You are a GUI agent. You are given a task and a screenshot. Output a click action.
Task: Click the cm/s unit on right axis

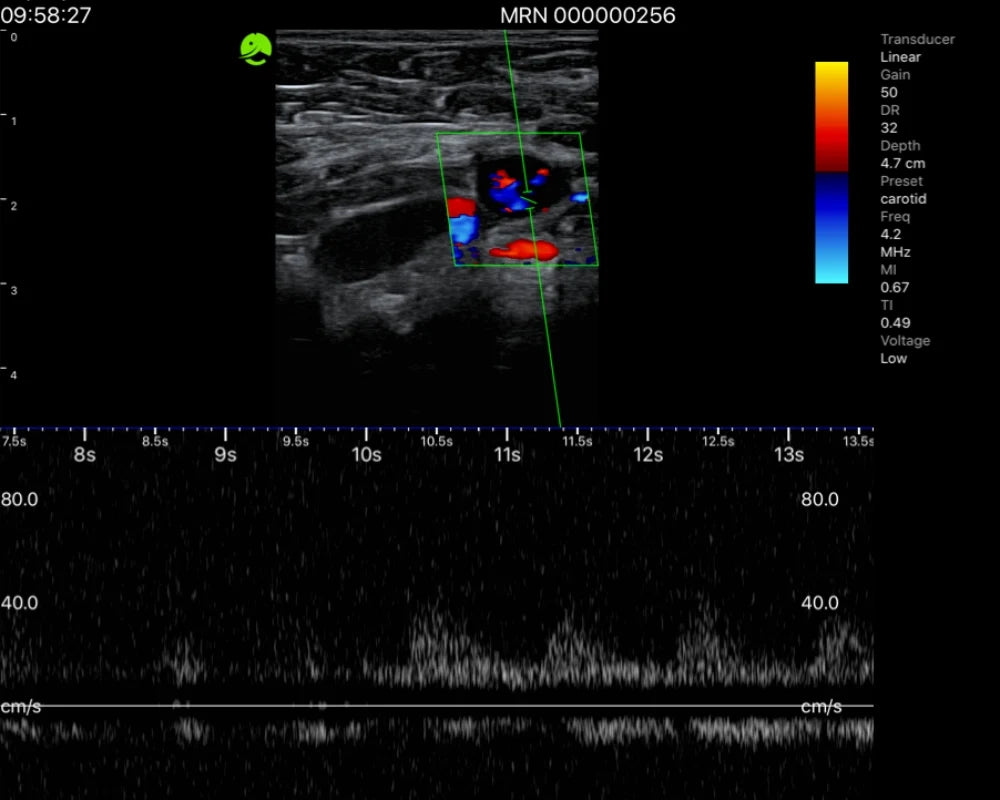[x=821, y=707]
